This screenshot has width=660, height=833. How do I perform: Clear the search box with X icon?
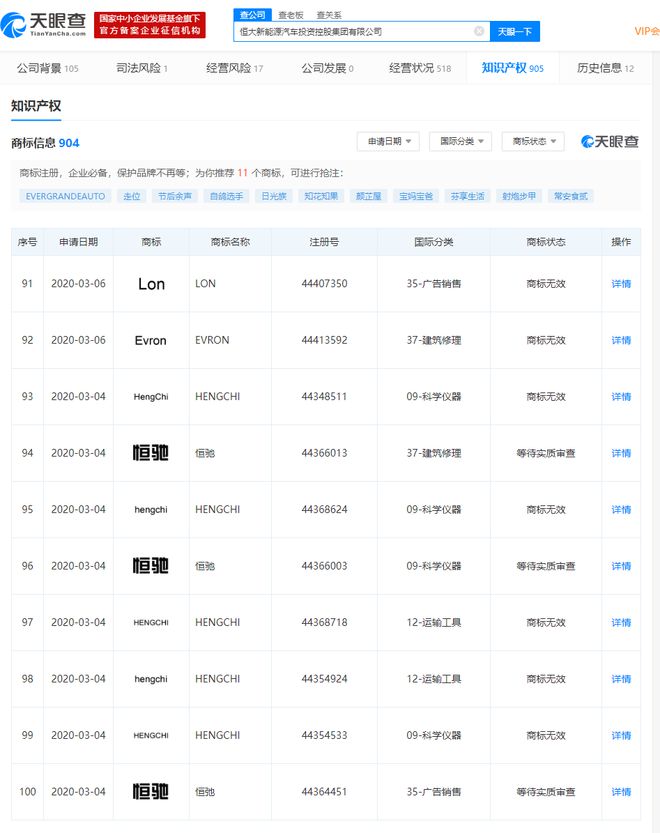coord(479,32)
